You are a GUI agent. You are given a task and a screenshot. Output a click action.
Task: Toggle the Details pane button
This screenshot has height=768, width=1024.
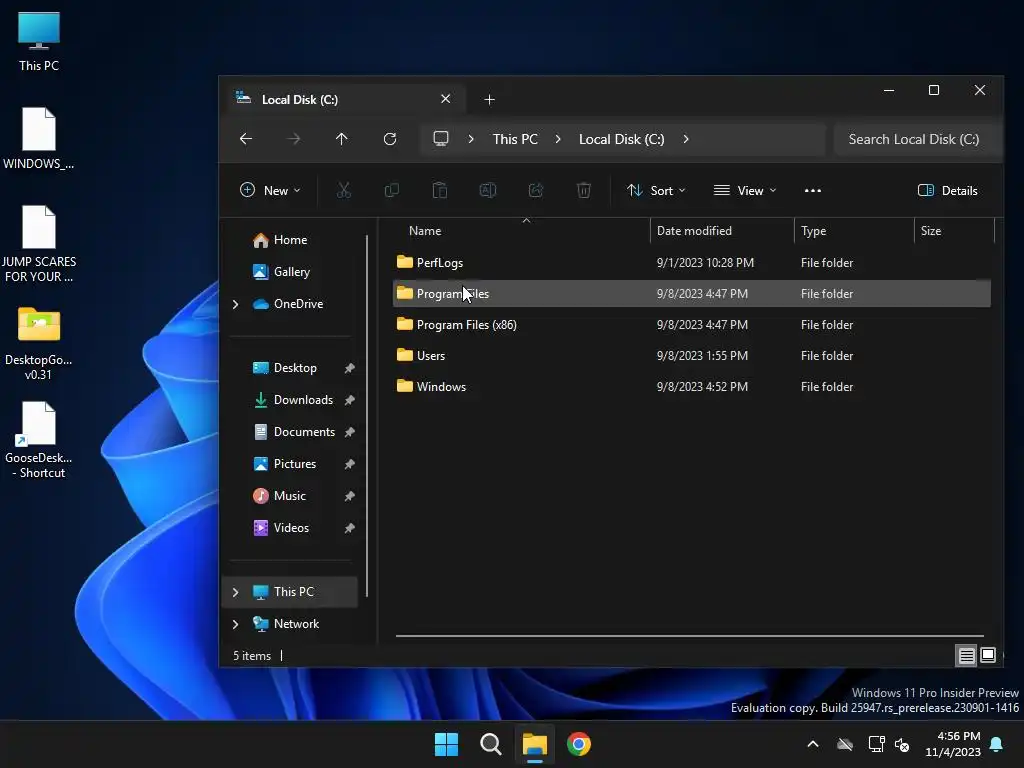tap(948, 190)
